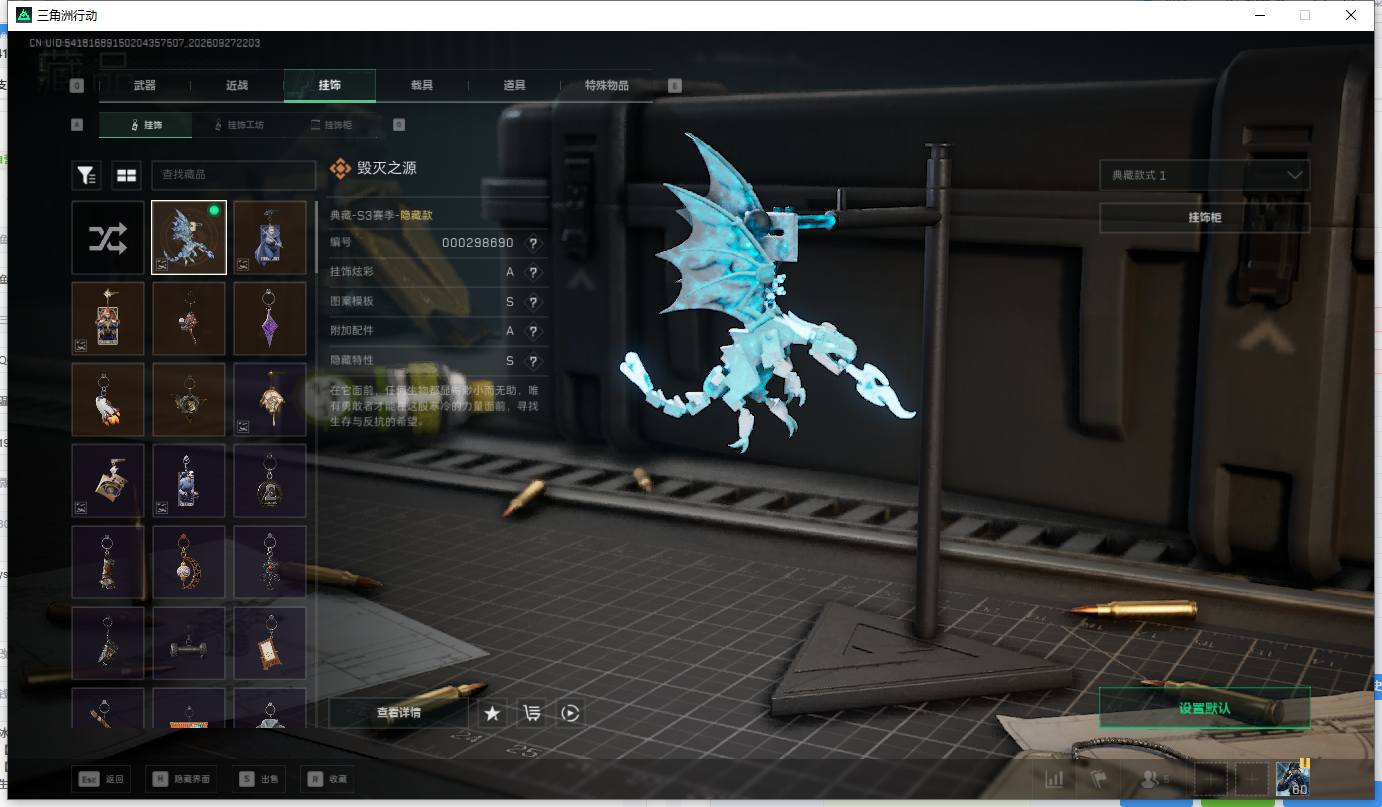Open the 道具 tab

(514, 86)
